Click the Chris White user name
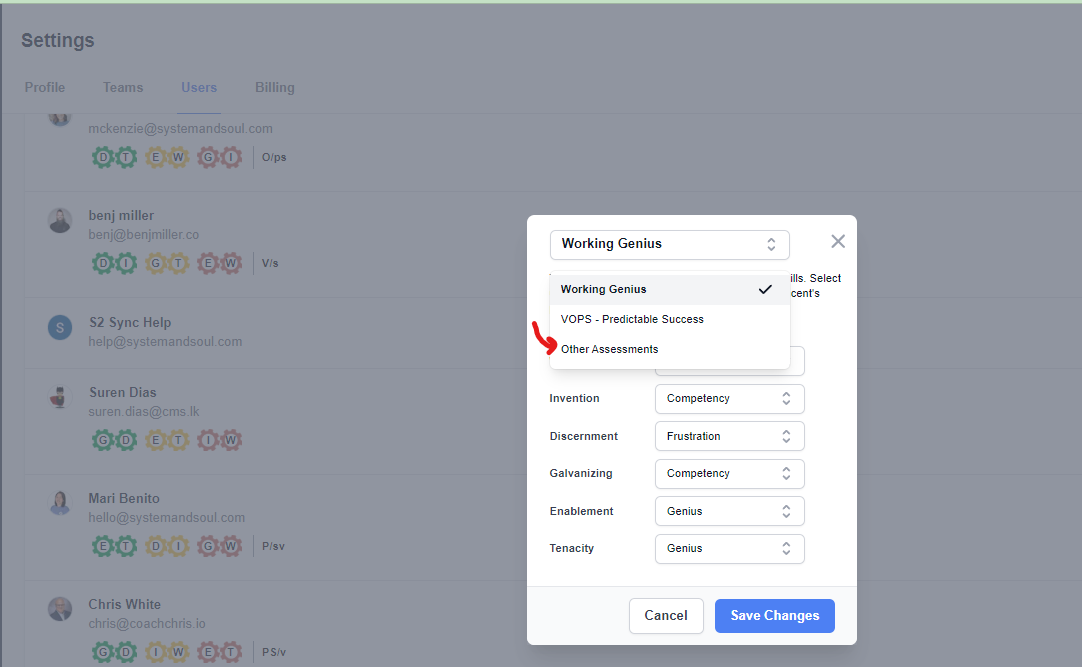1082x667 pixels. click(124, 604)
